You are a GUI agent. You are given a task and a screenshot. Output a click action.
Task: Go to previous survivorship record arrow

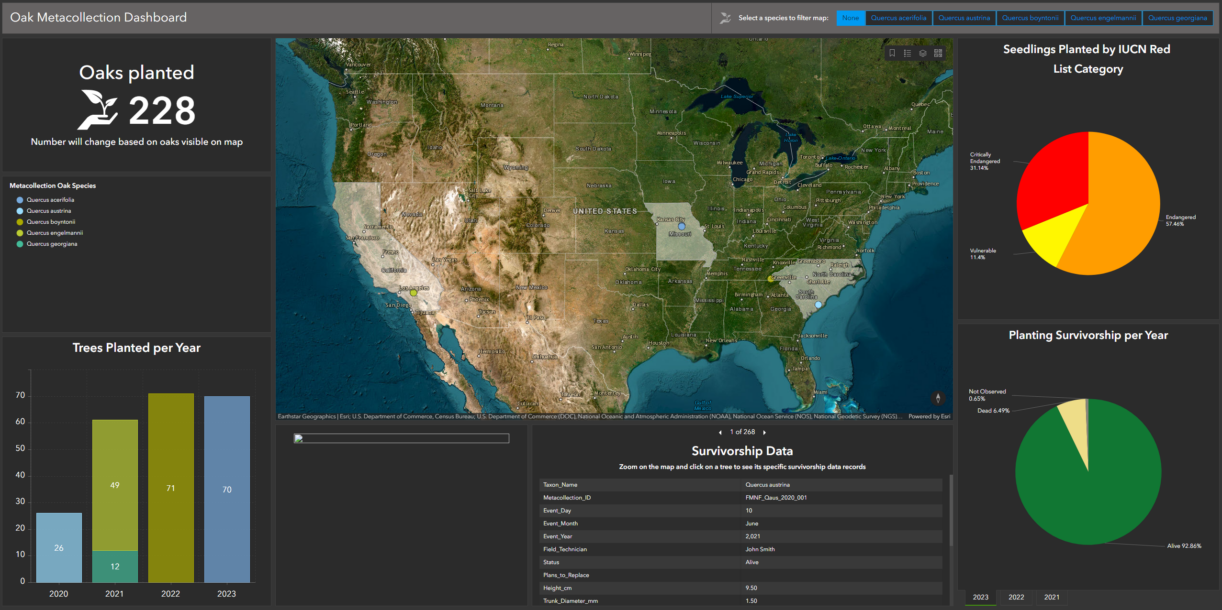point(722,432)
